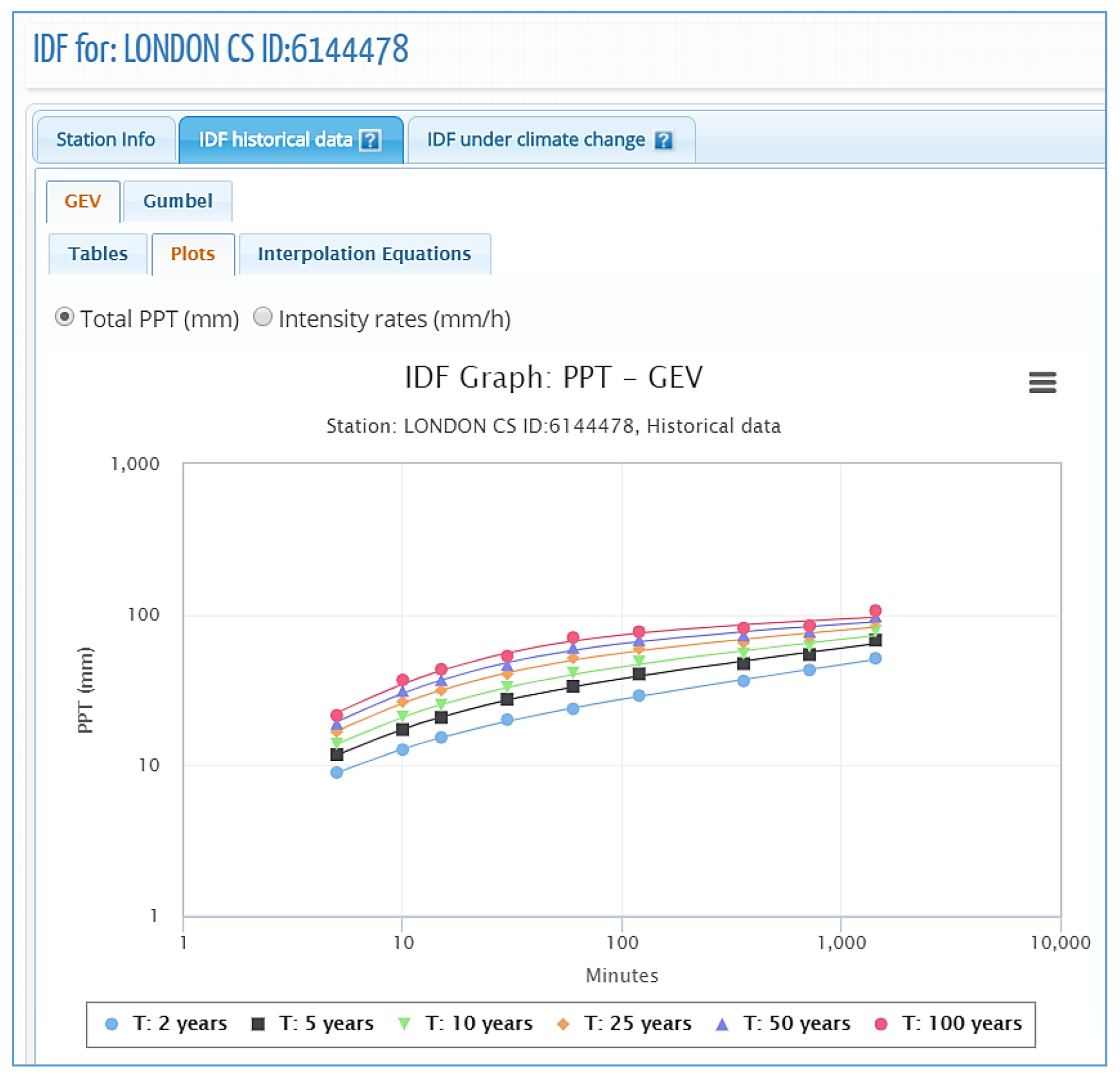Click help icon beside IDF under climate change
This screenshot has width=1120, height=1078.
[x=663, y=140]
